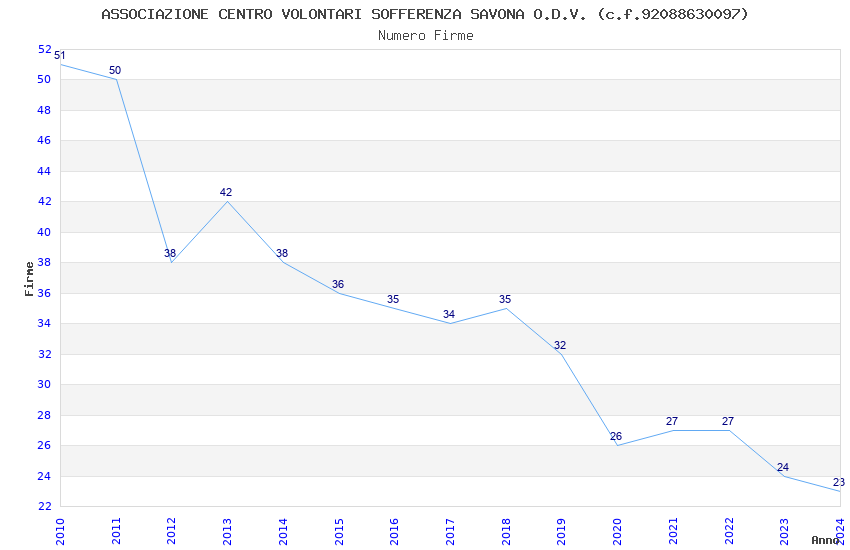
Task: Select the 2018 data point labeled 35
Action: 506,308
